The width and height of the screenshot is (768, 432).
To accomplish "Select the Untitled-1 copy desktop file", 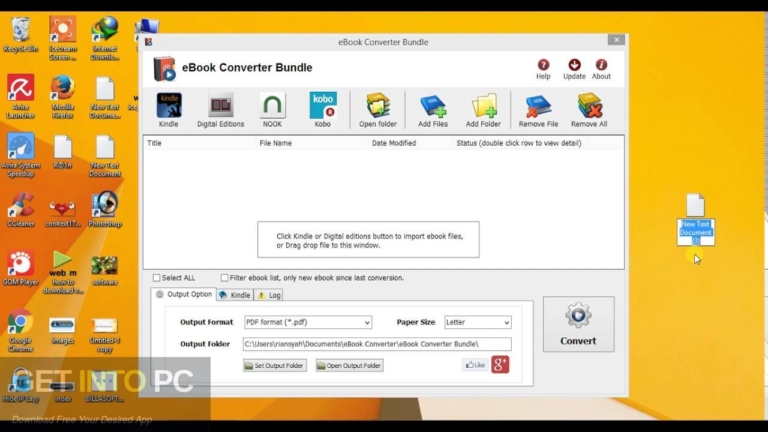I will 105,334.
